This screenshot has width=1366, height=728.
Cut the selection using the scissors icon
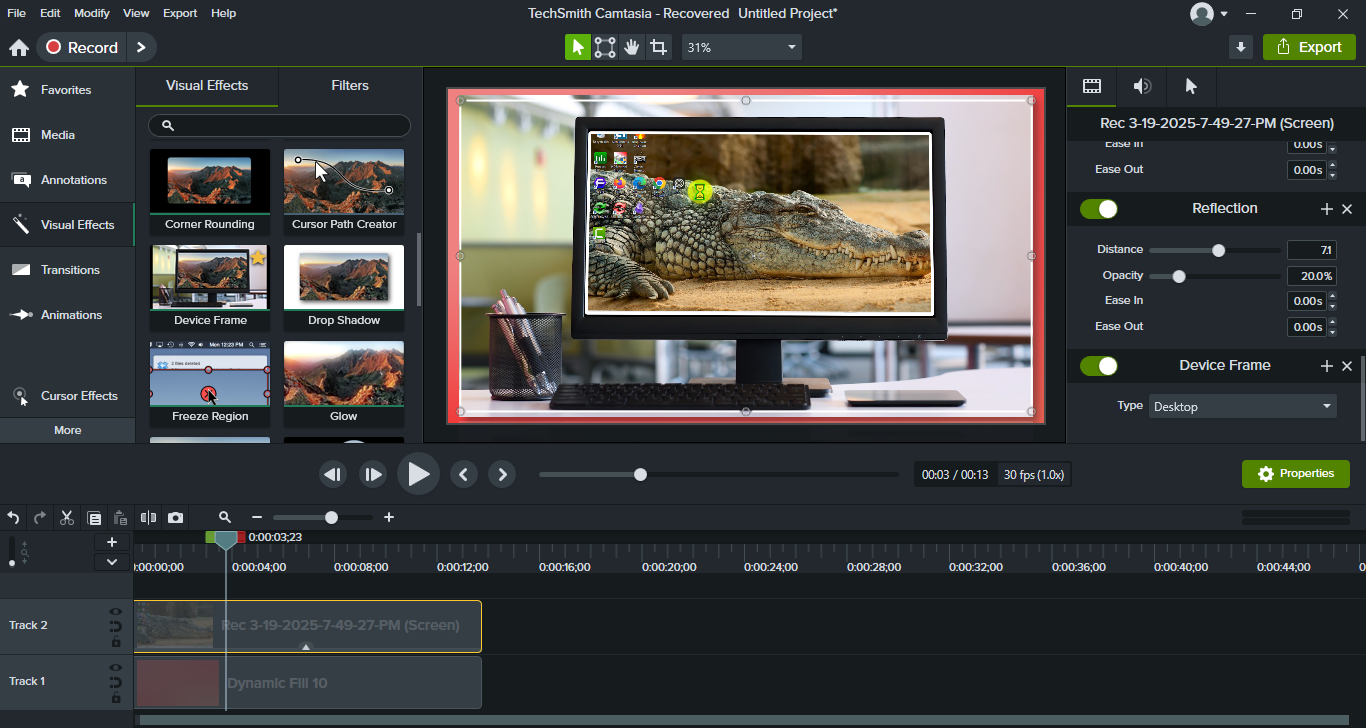pyautogui.click(x=66, y=517)
